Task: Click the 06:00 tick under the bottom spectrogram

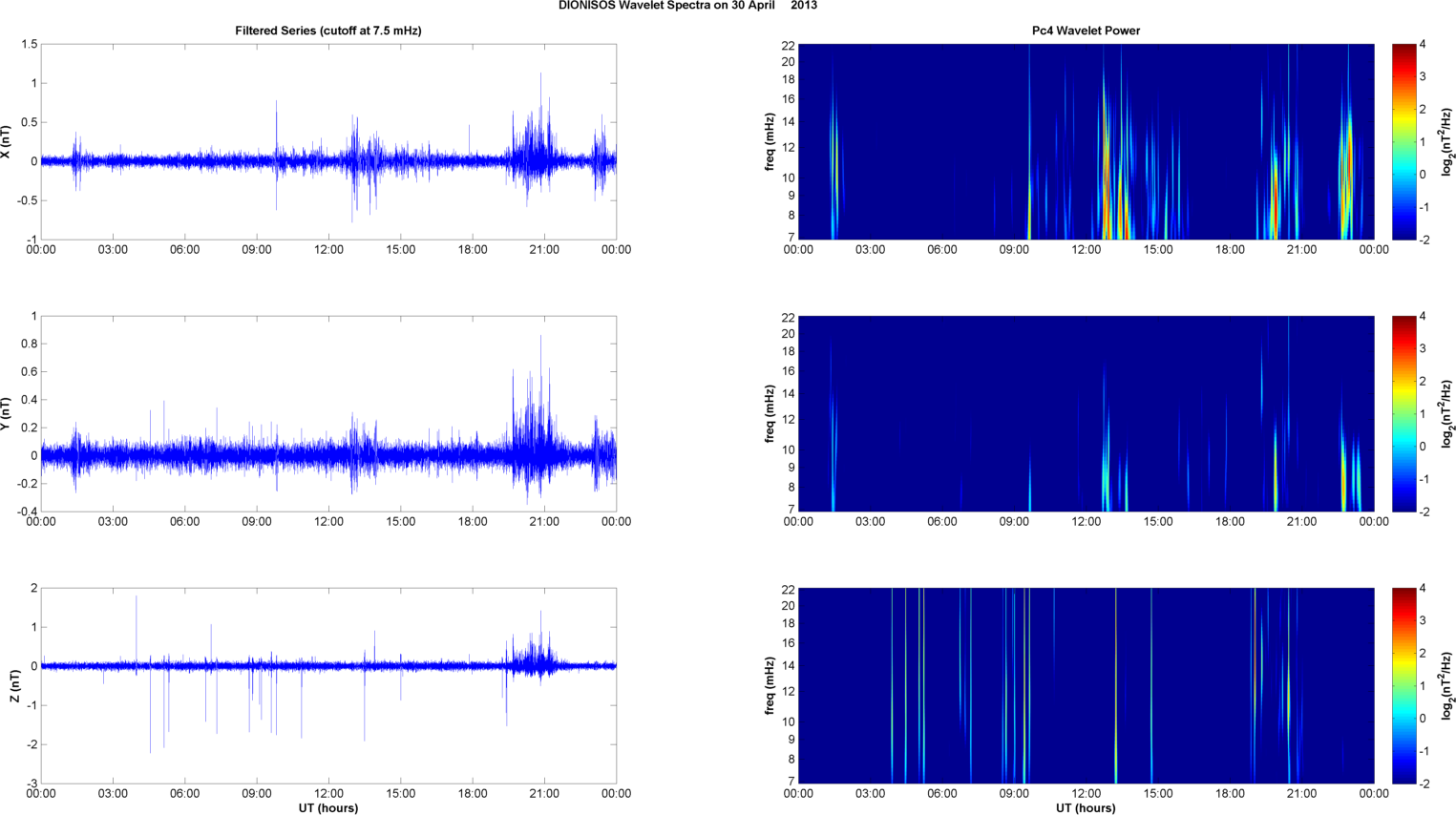Action: [942, 794]
